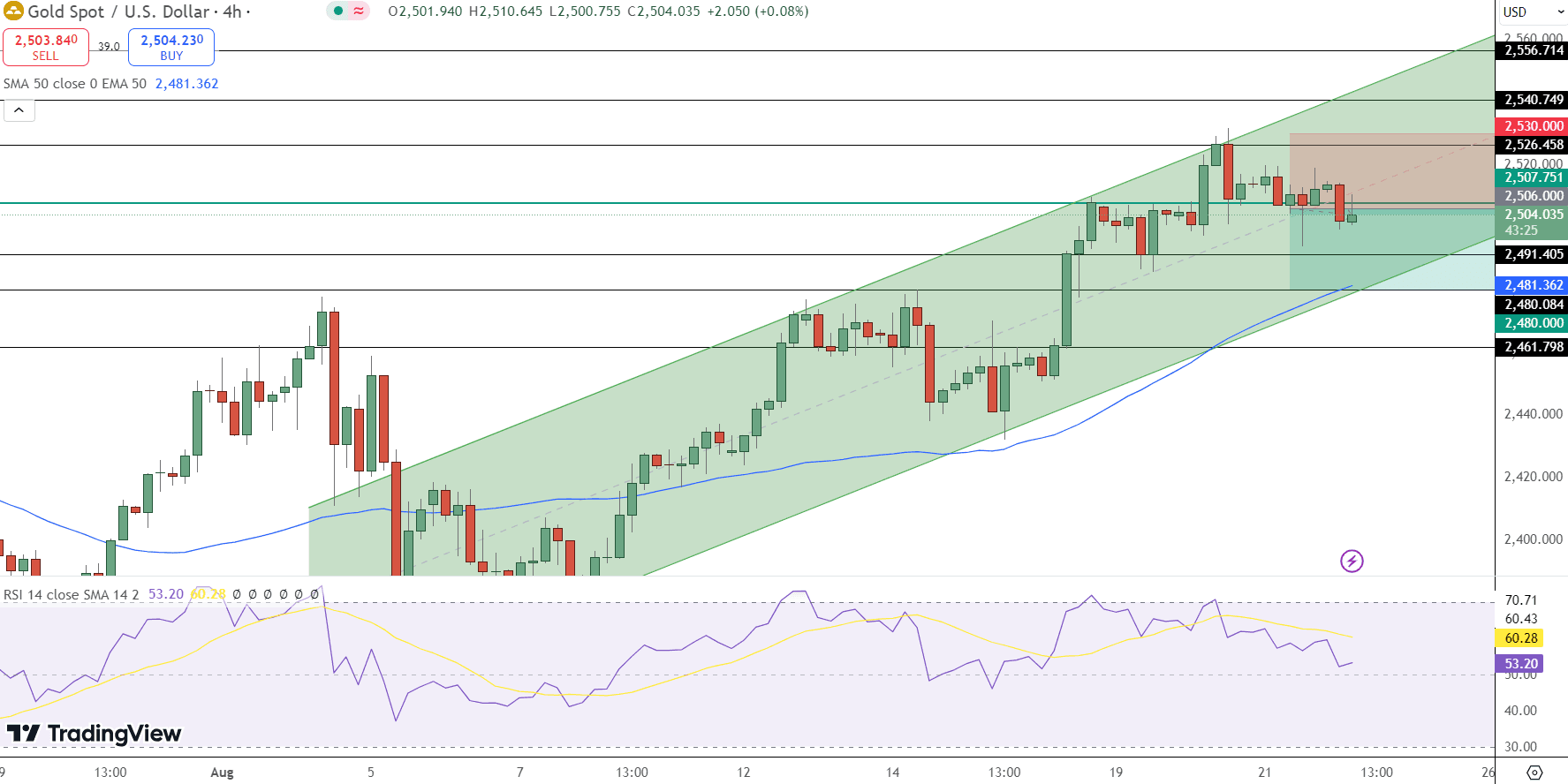Click the short position red risk zone
Viewport: 1568px width, 784px height.
(x=1391, y=170)
